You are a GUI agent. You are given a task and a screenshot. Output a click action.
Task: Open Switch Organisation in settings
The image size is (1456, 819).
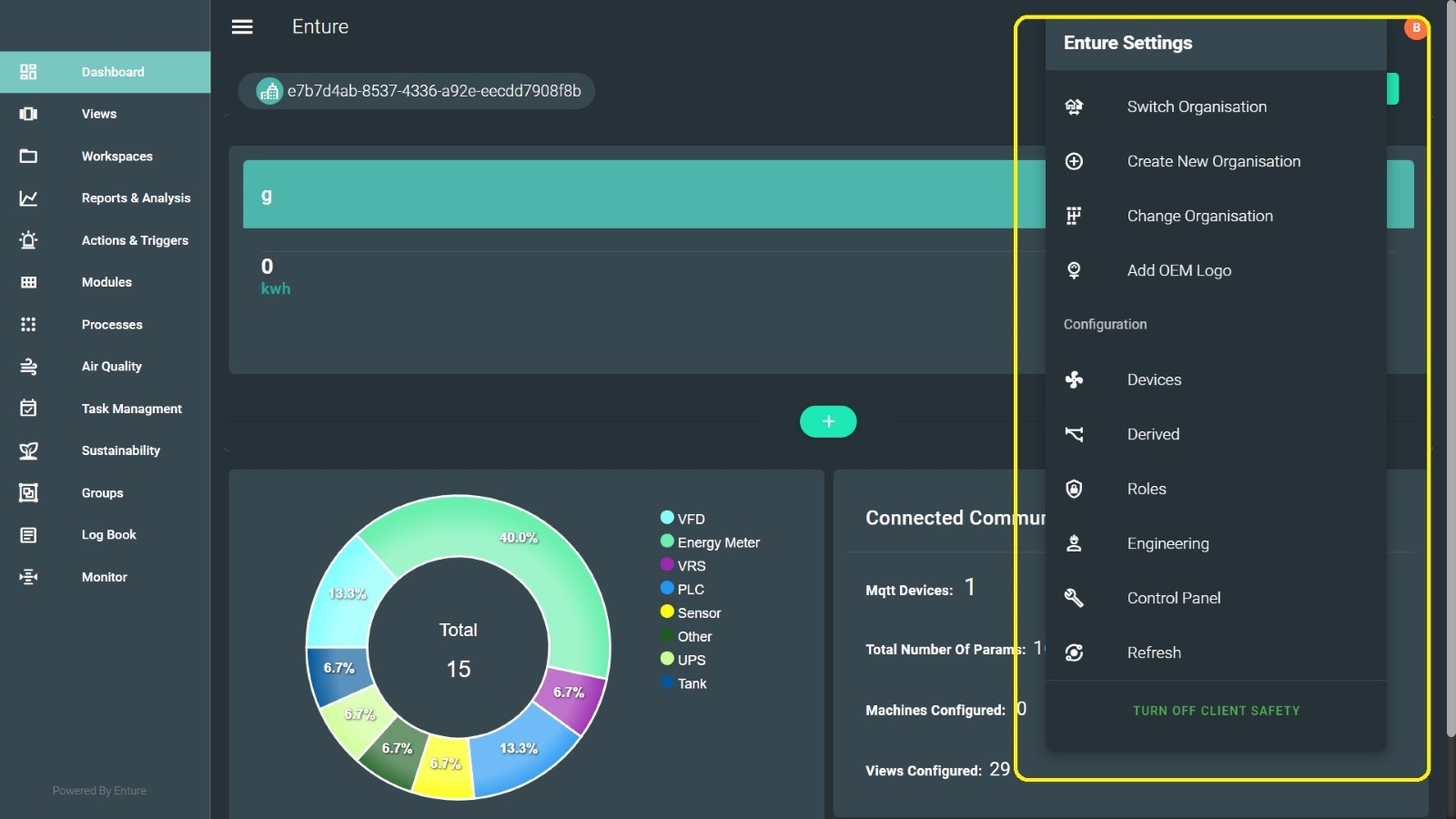[x=1196, y=106]
